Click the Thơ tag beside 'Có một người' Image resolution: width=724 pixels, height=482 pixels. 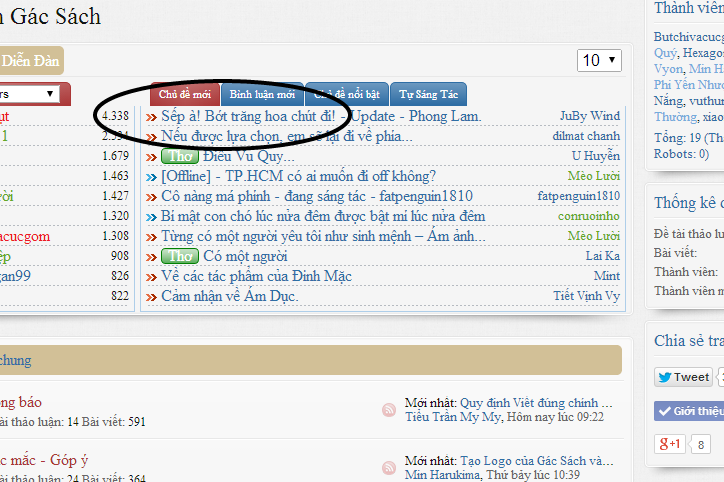[180, 256]
